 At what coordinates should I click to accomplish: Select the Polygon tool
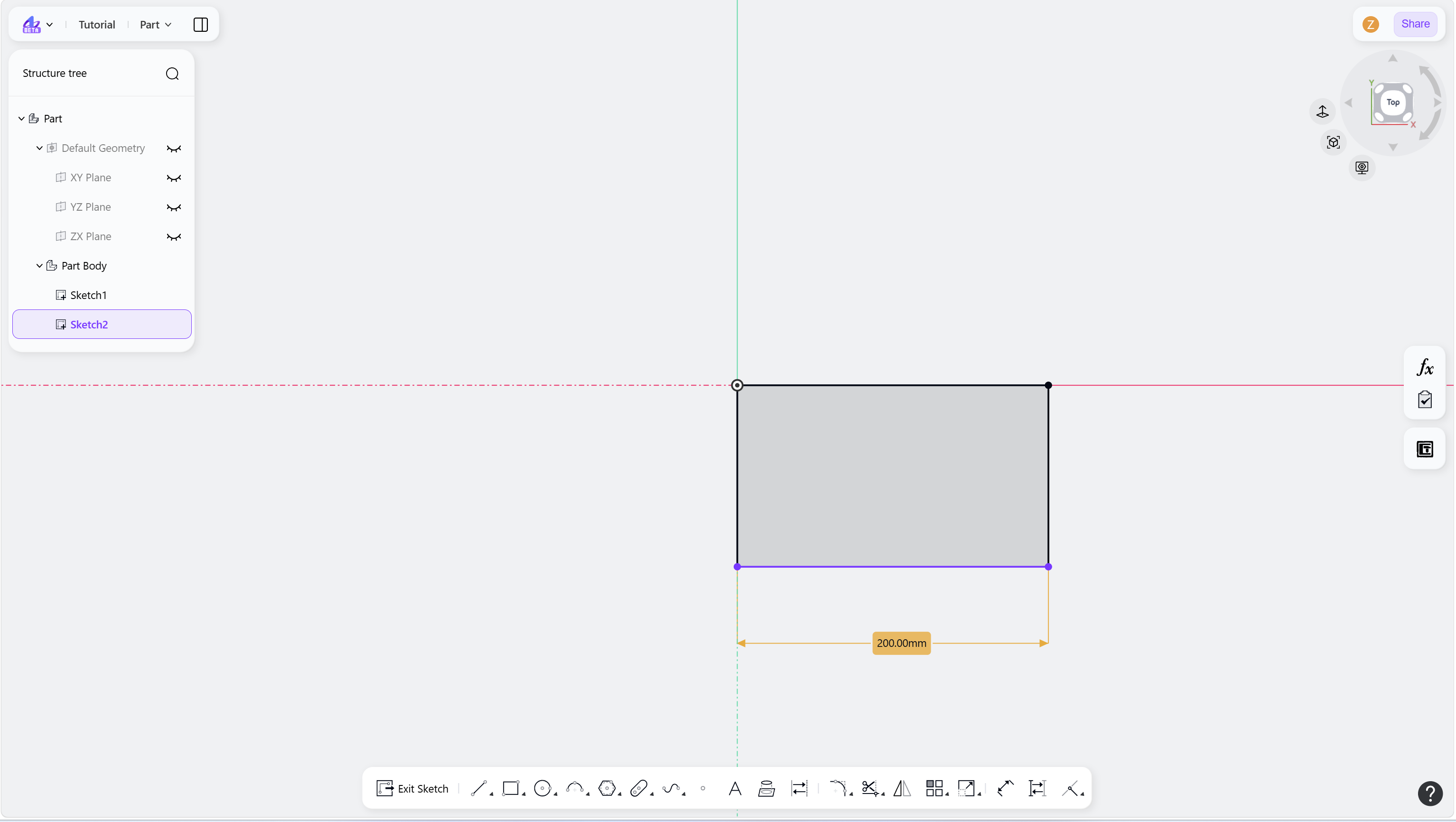click(607, 788)
